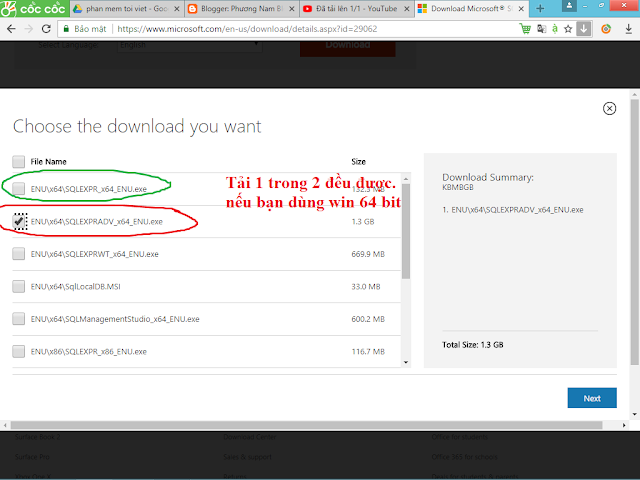Screen dimensions: 640x480
Task: Check SQLEXPR_x64_ENU.exe checkbox
Action: pos(18,189)
